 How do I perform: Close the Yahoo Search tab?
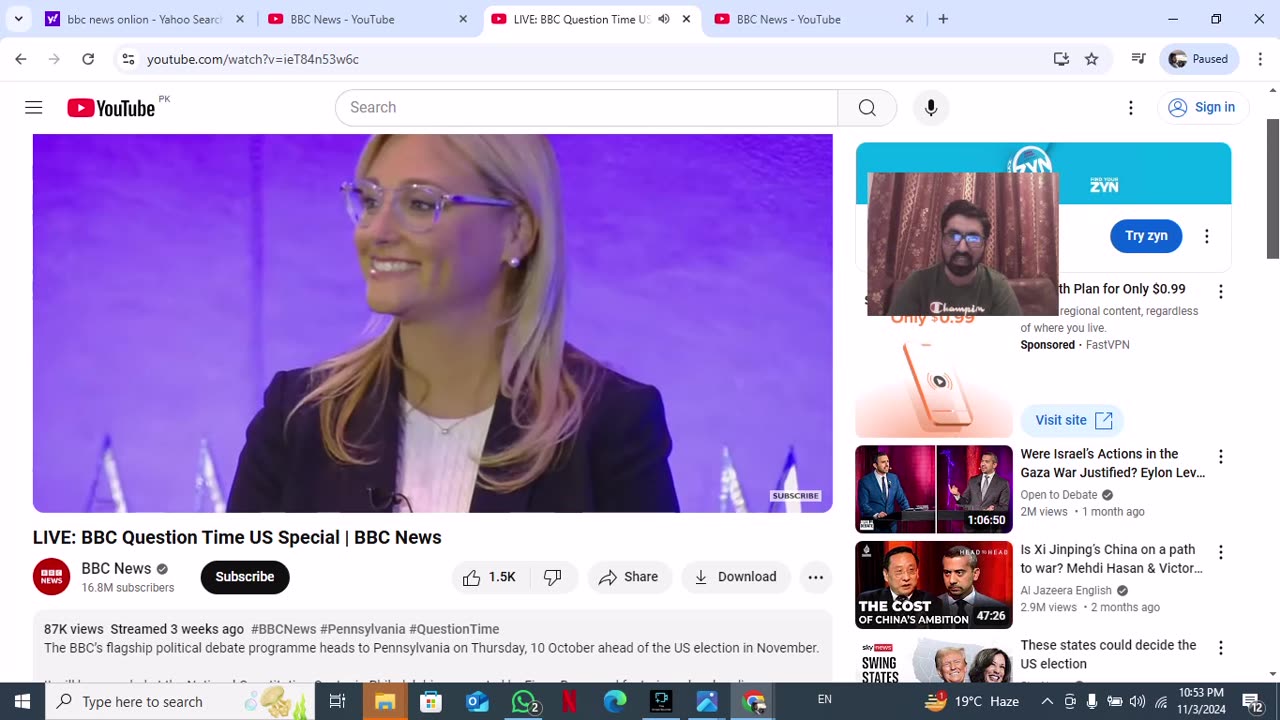(239, 19)
